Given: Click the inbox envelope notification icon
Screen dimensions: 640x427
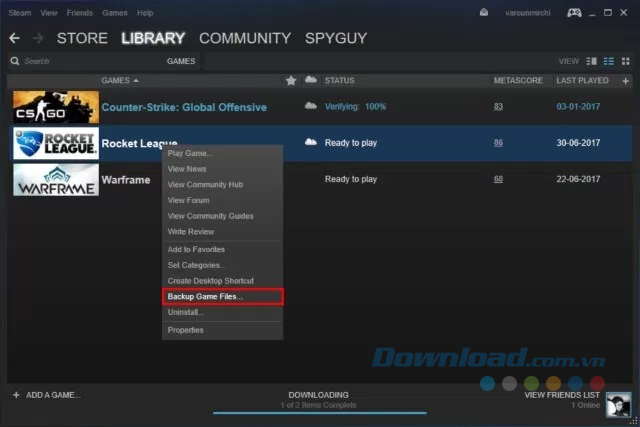Looking at the screenshot, I should coord(485,13).
